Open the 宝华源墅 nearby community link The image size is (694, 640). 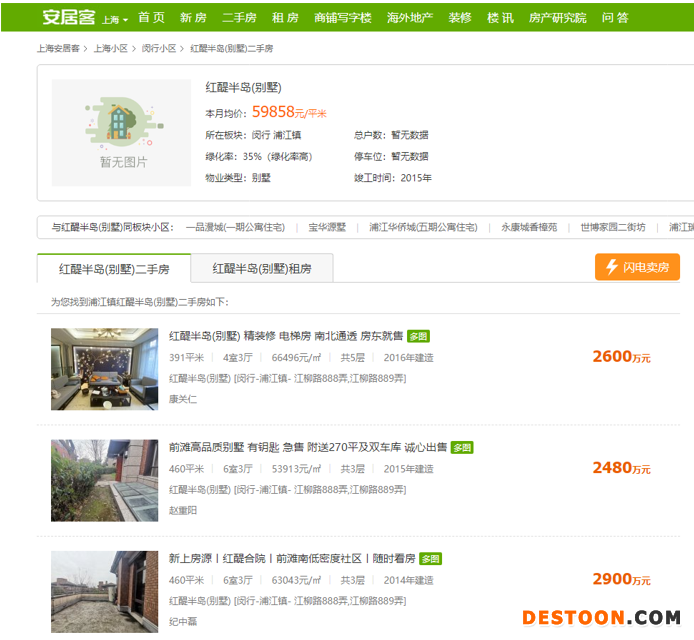326,227
